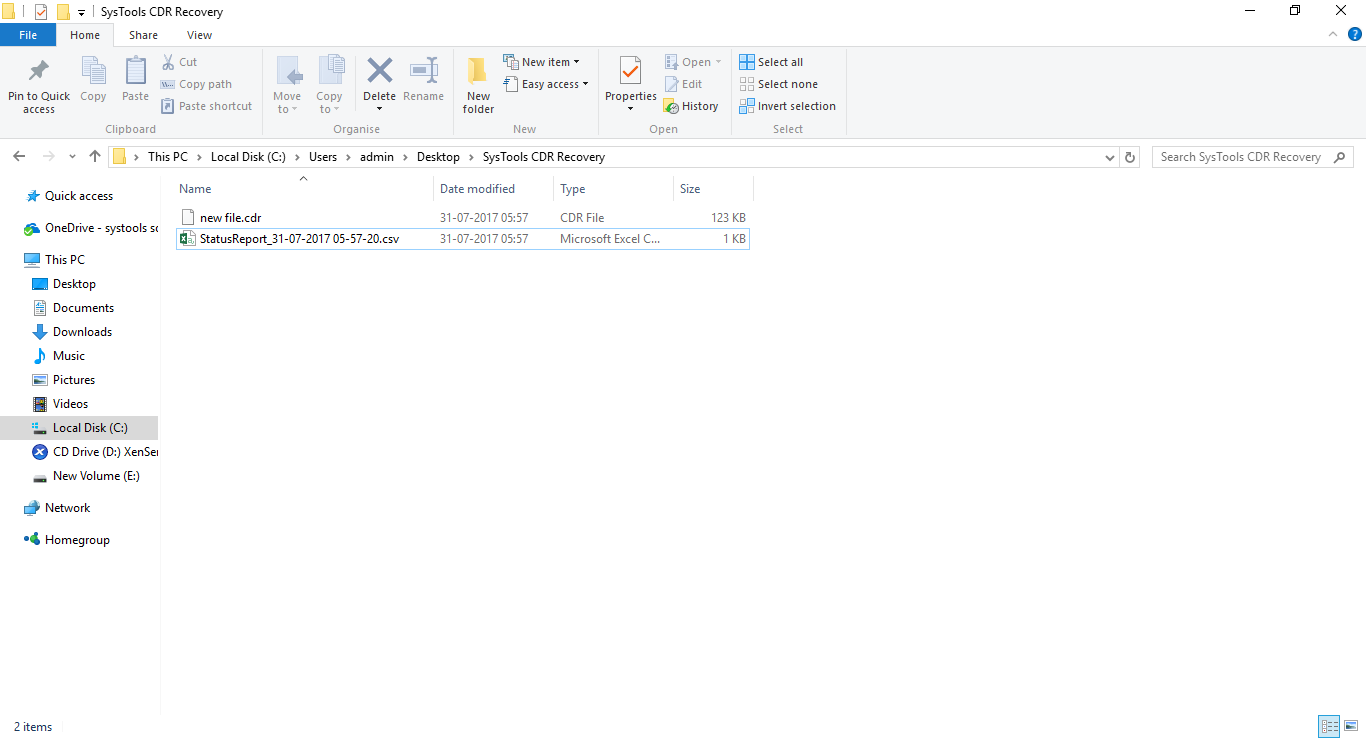This screenshot has height=738, width=1366.
Task: Open recent locations dropdown arrow
Action: coord(72,157)
